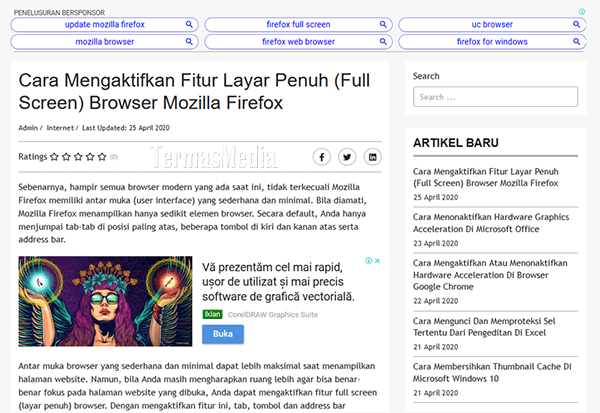Rate the article two stars

coord(66,157)
